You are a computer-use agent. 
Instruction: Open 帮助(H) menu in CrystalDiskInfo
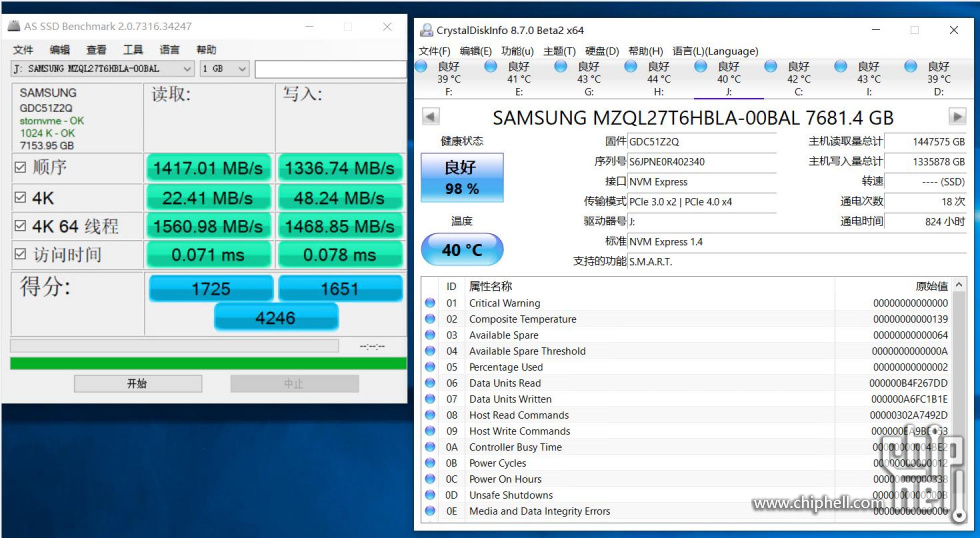(646, 51)
